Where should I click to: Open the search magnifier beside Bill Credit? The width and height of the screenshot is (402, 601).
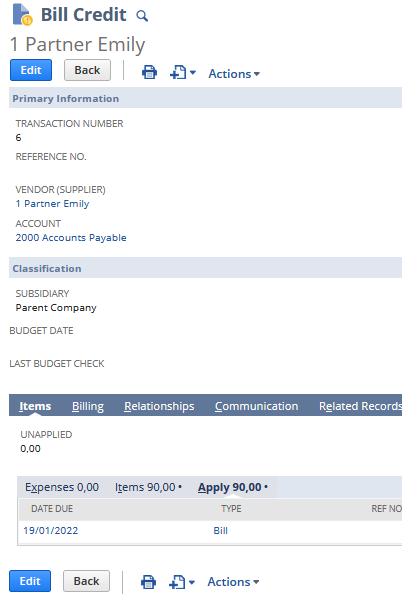coord(142,16)
